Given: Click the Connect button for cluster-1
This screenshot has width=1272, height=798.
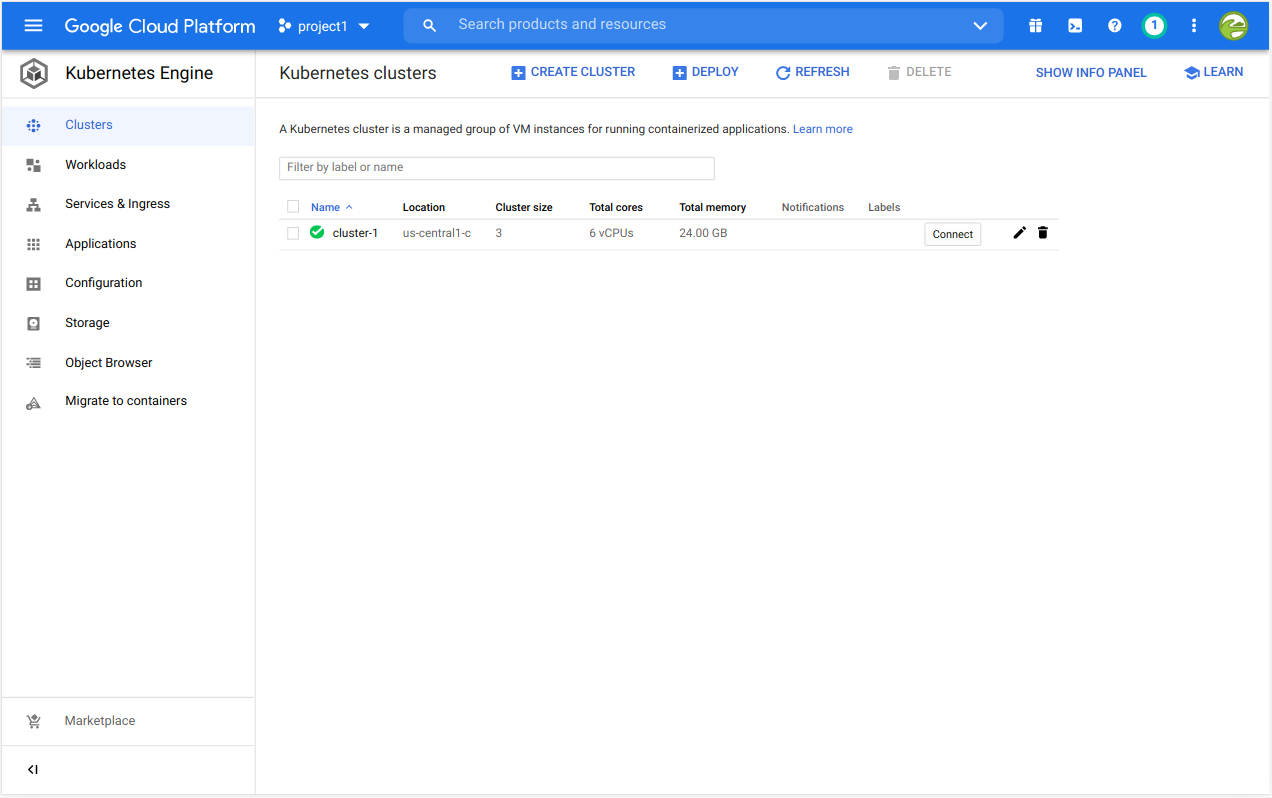Looking at the screenshot, I should pos(952,234).
